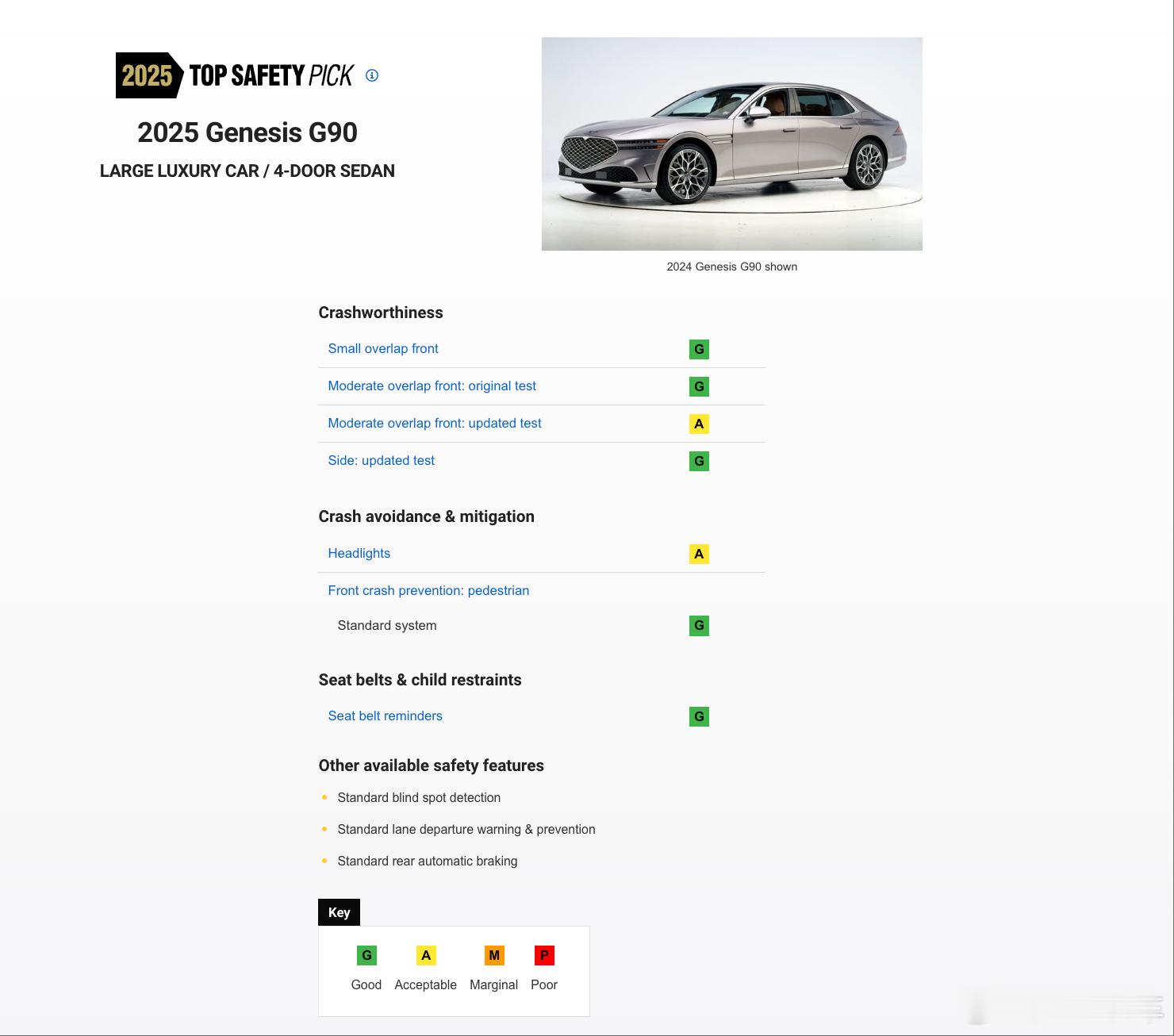Click the yellow Acceptable swatch in the key
1174x1036 pixels.
pyautogui.click(x=426, y=955)
